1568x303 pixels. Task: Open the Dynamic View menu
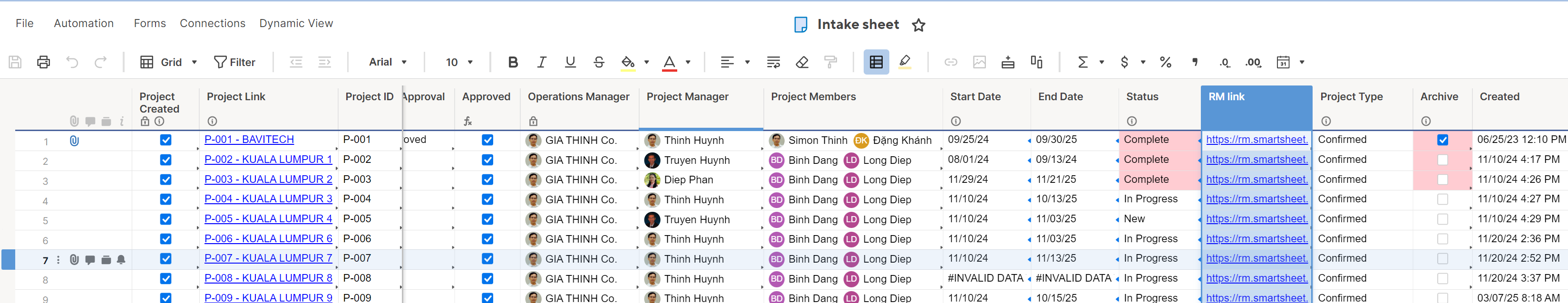(x=296, y=23)
